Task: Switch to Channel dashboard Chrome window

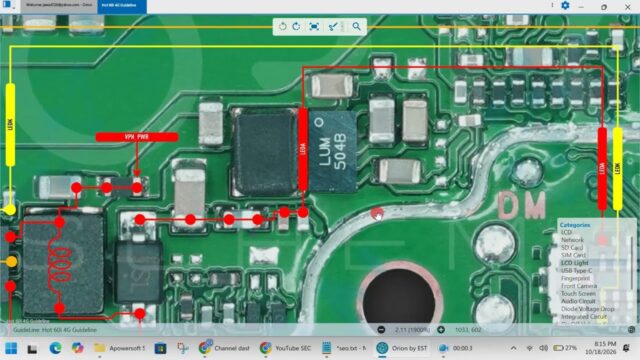Action: 224,348
